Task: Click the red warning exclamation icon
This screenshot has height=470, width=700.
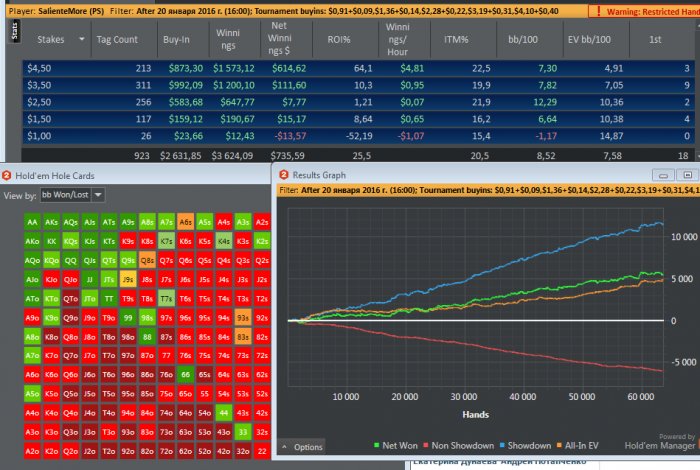Action: 597,11
